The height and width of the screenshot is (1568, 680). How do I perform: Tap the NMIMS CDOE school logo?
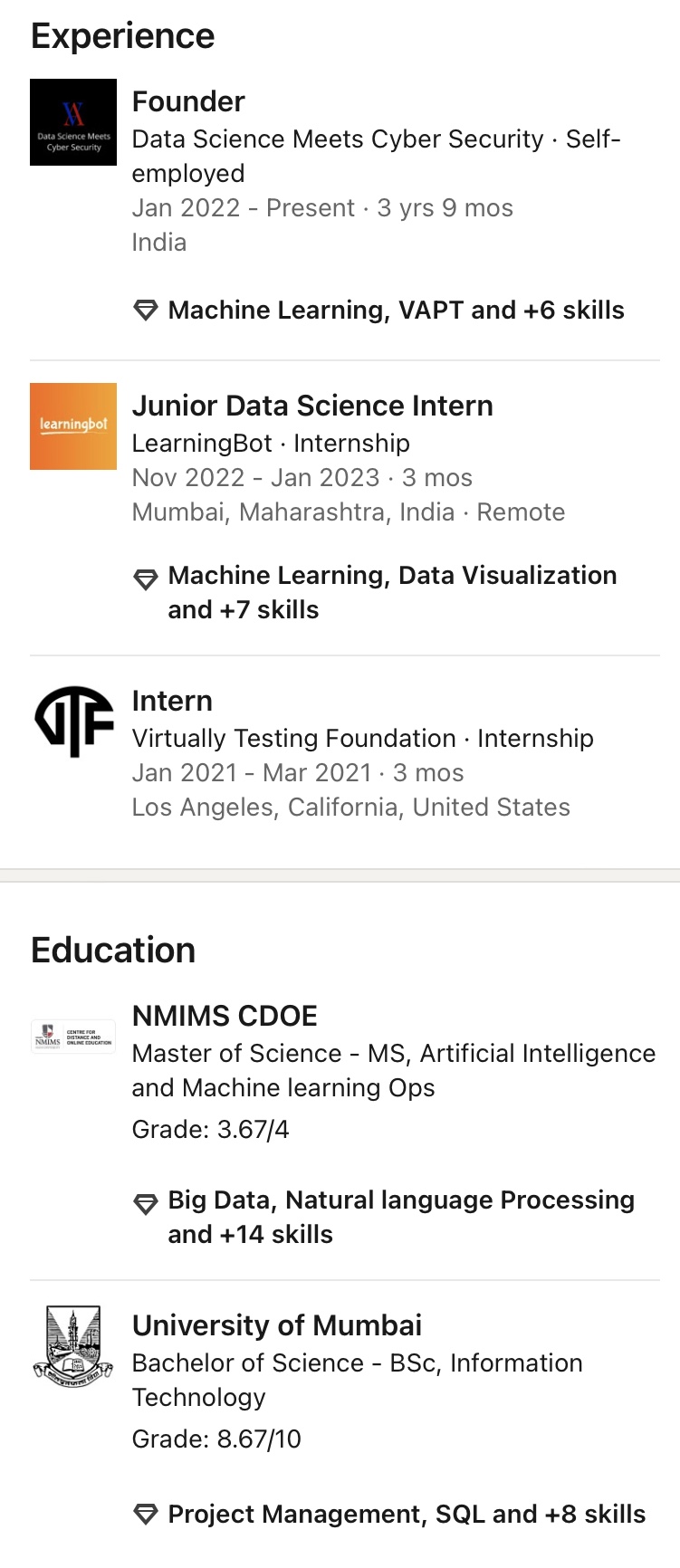tap(73, 1036)
